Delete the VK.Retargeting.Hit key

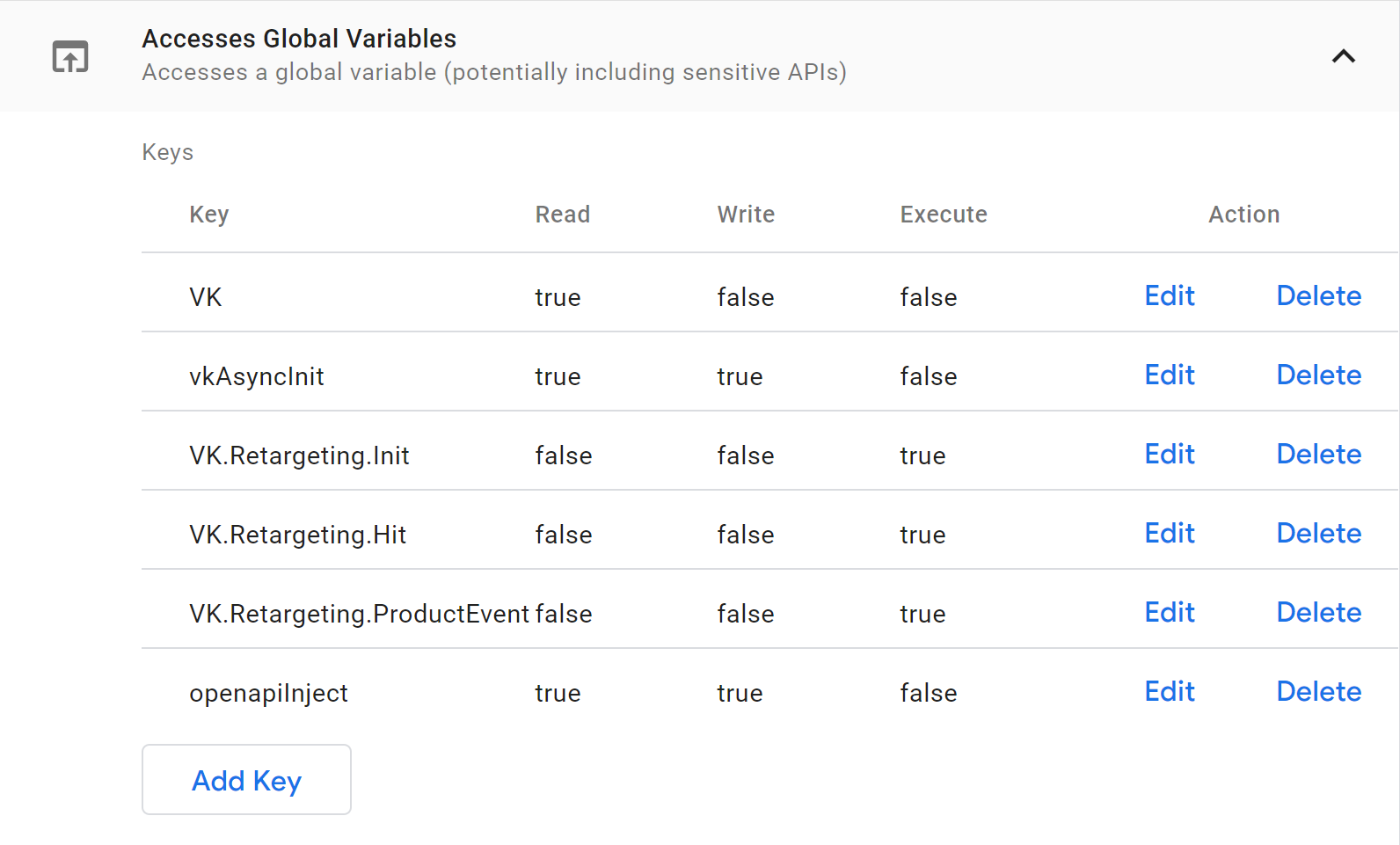click(1318, 534)
